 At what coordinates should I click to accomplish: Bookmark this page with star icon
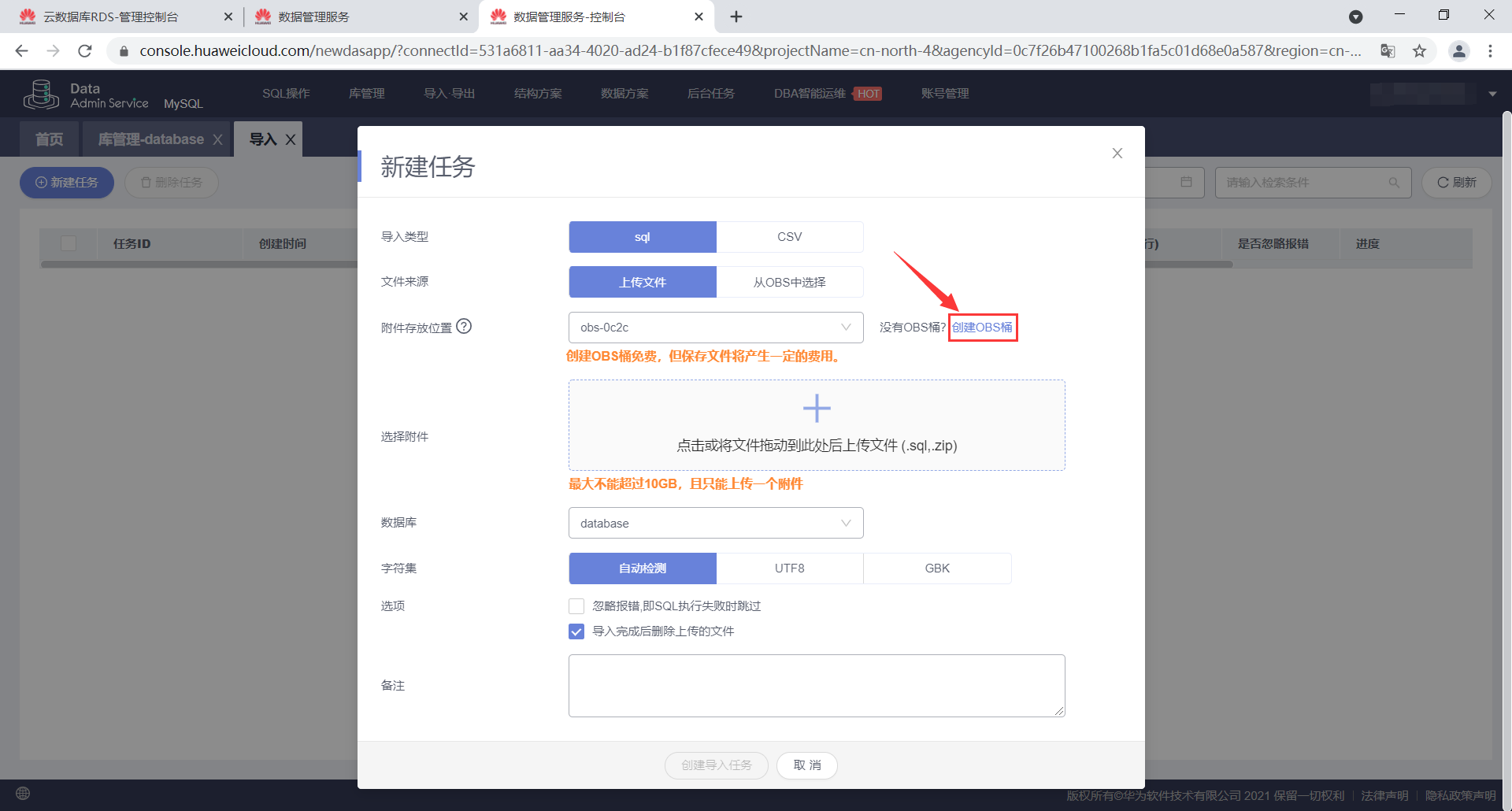(x=1419, y=51)
